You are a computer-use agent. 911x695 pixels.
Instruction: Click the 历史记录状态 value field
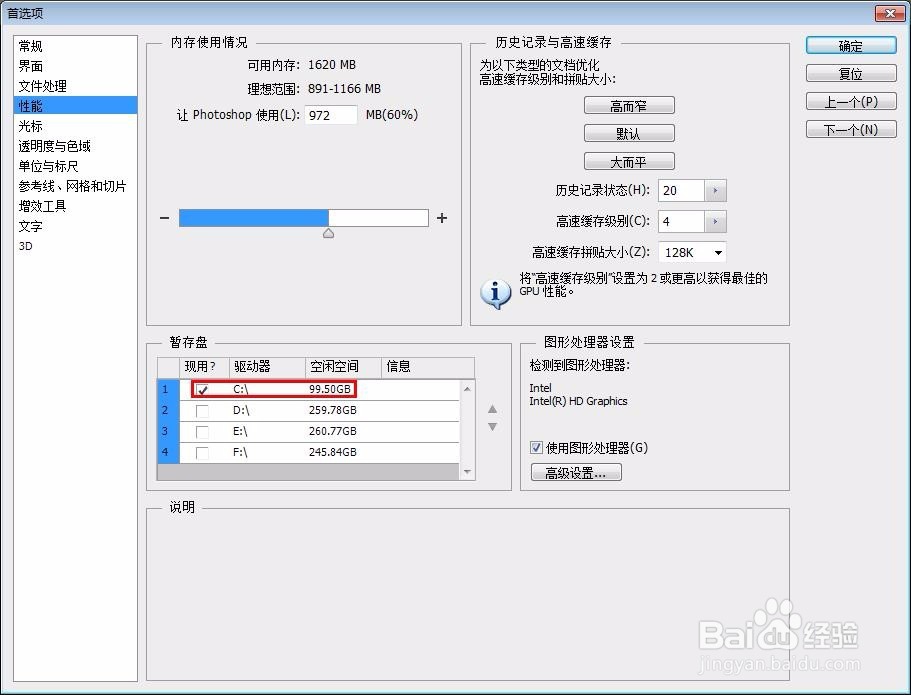coord(682,191)
